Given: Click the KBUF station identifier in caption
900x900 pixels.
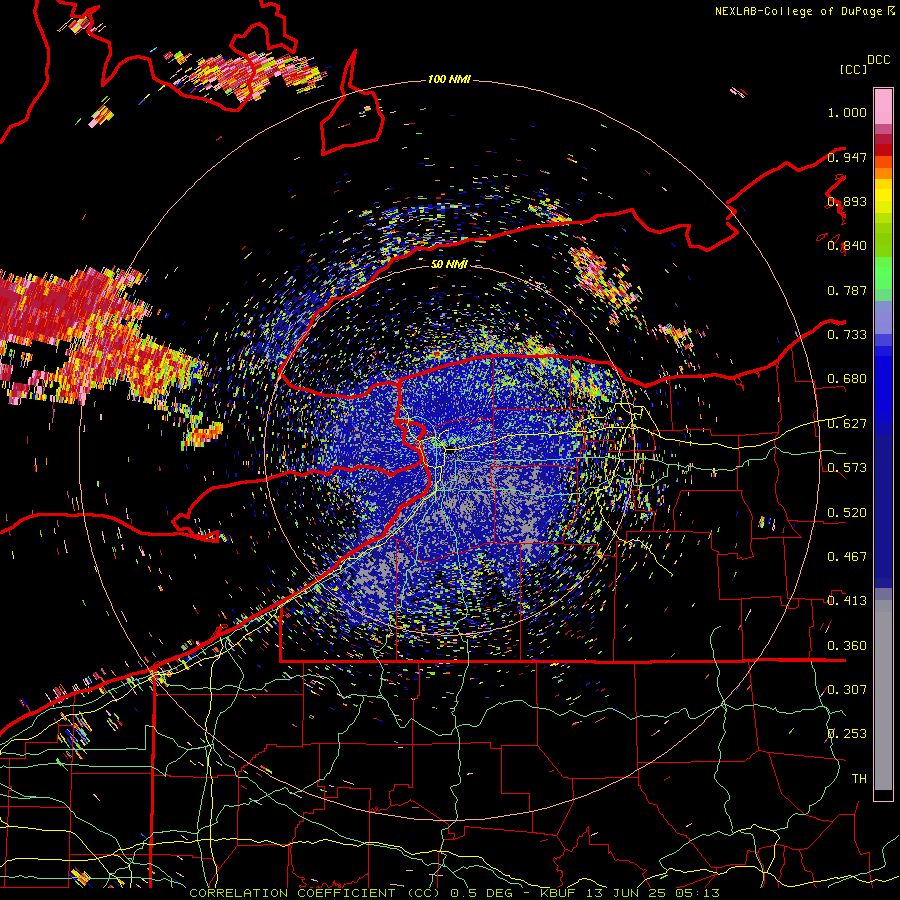Looking at the screenshot, I should (x=558, y=893).
